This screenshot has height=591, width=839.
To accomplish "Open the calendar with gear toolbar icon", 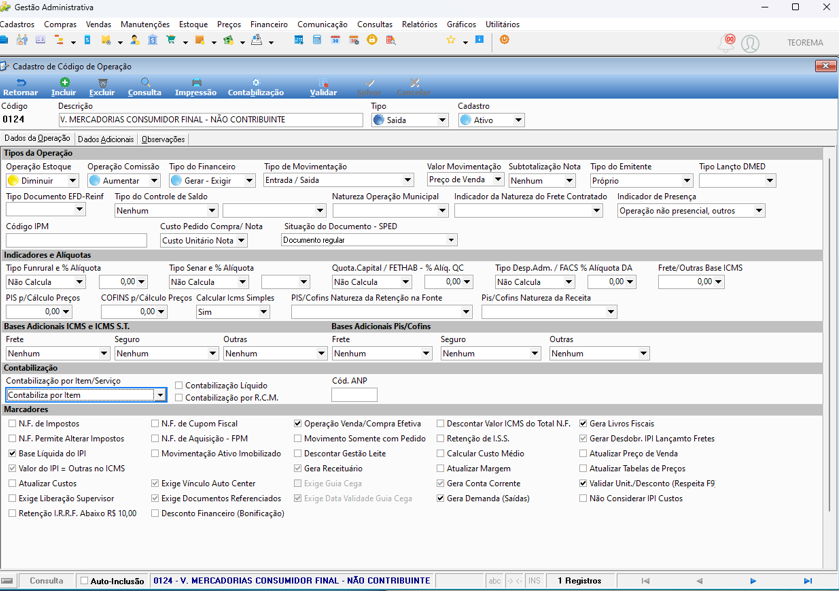I will point(354,40).
